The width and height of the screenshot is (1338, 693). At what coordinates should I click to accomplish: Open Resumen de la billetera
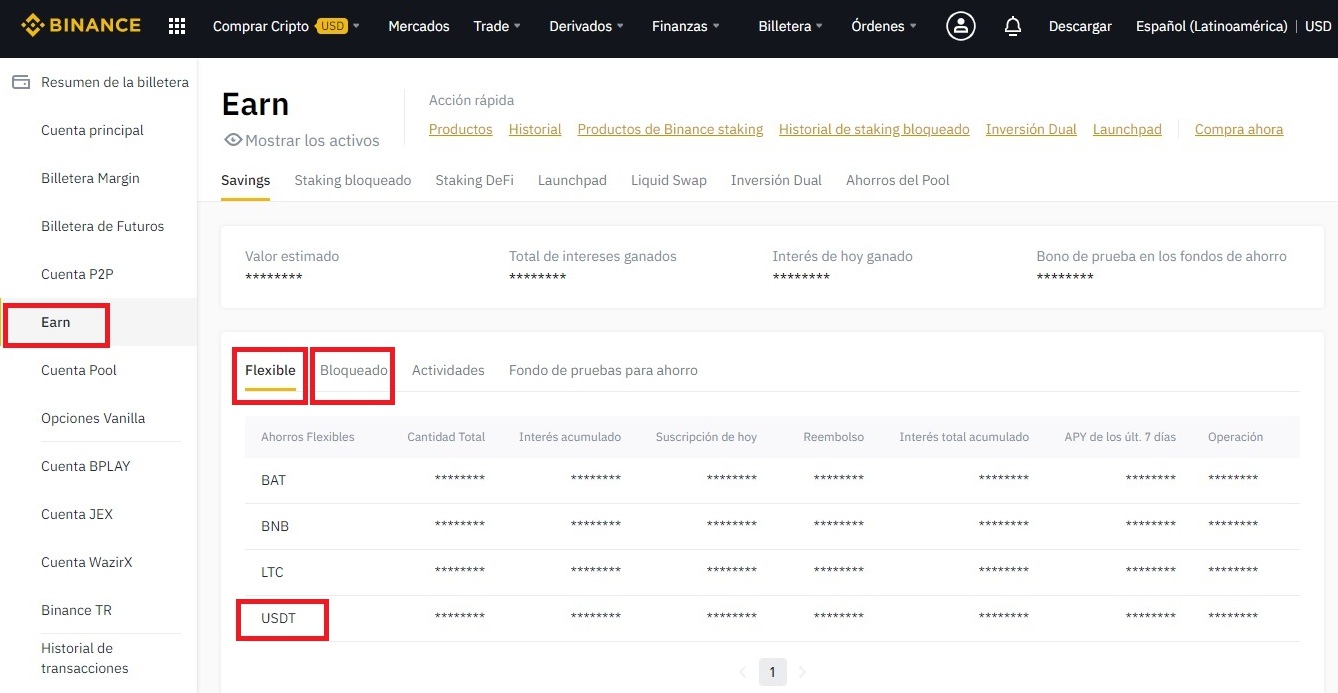(x=114, y=82)
